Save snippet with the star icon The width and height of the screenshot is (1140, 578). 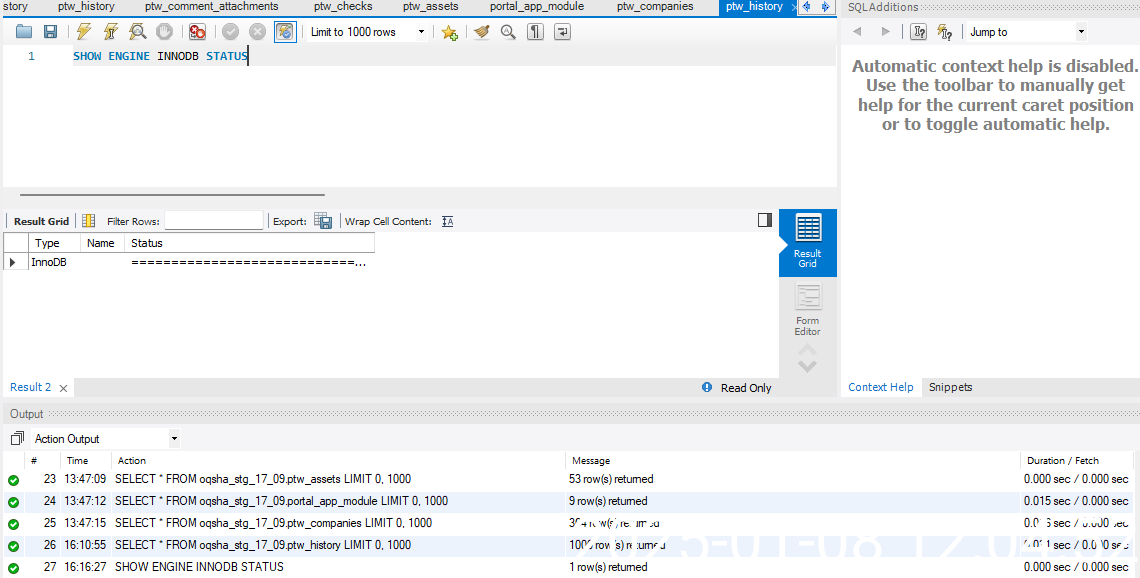click(450, 32)
